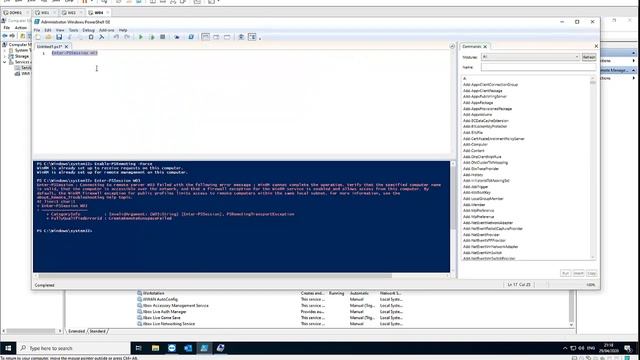The height and width of the screenshot is (360, 640).
Task: Open the View menu in PowerShell ISE
Action: tap(60, 30)
